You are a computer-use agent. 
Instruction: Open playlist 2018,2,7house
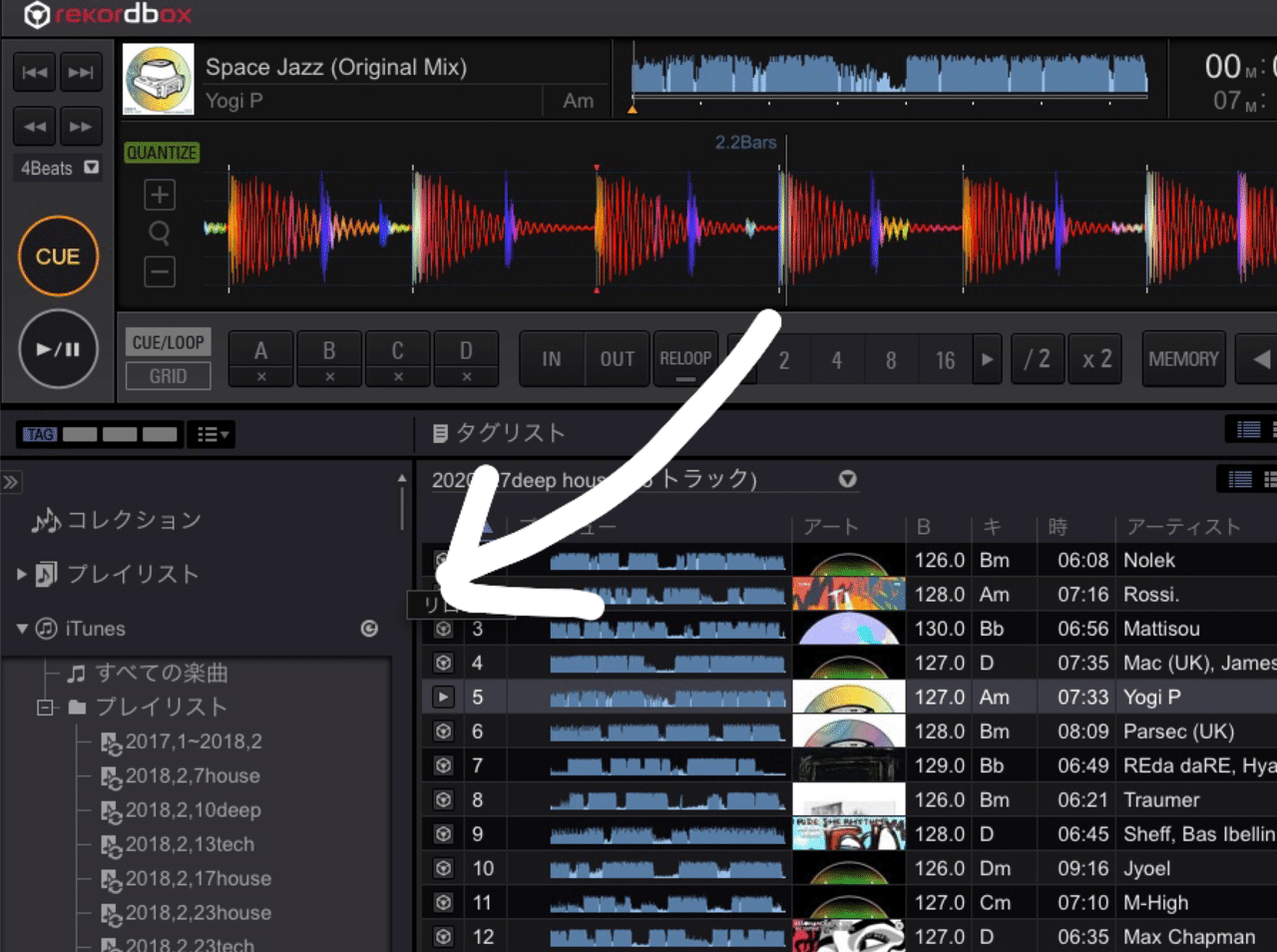[181, 775]
